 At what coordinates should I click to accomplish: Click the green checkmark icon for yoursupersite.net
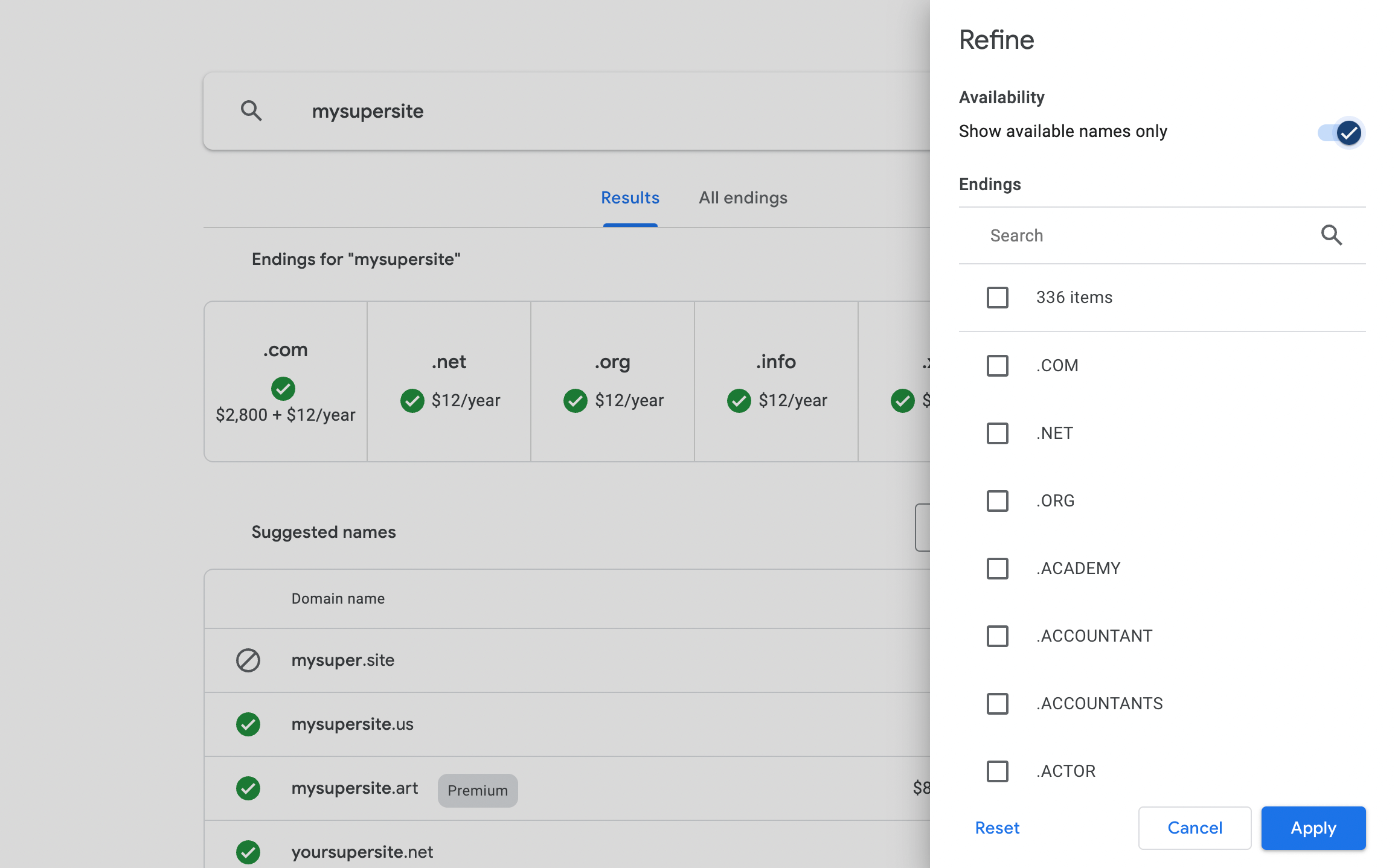(x=248, y=852)
